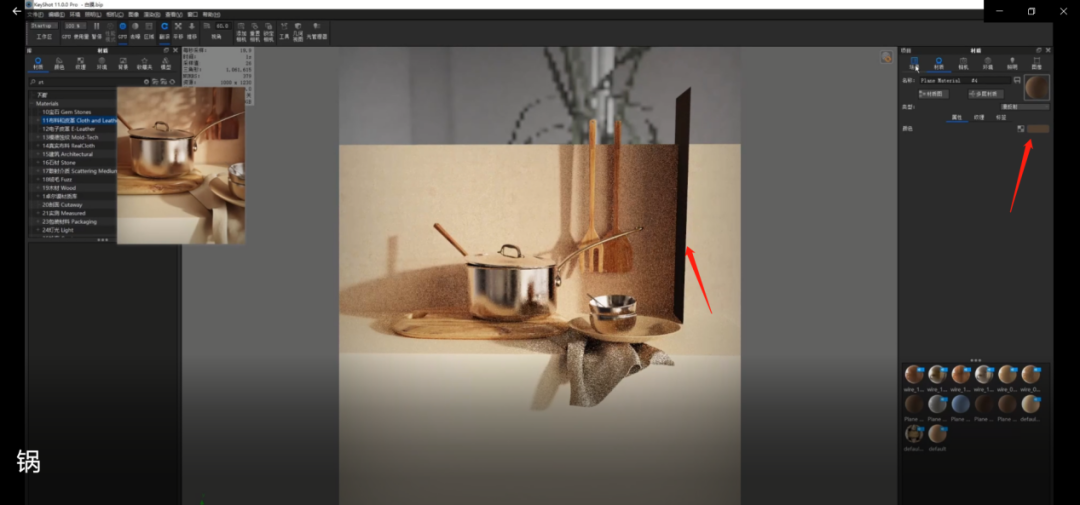Click the Add Camera (添加相机) icon
Image resolution: width=1080 pixels, height=505 pixels.
tap(240, 30)
